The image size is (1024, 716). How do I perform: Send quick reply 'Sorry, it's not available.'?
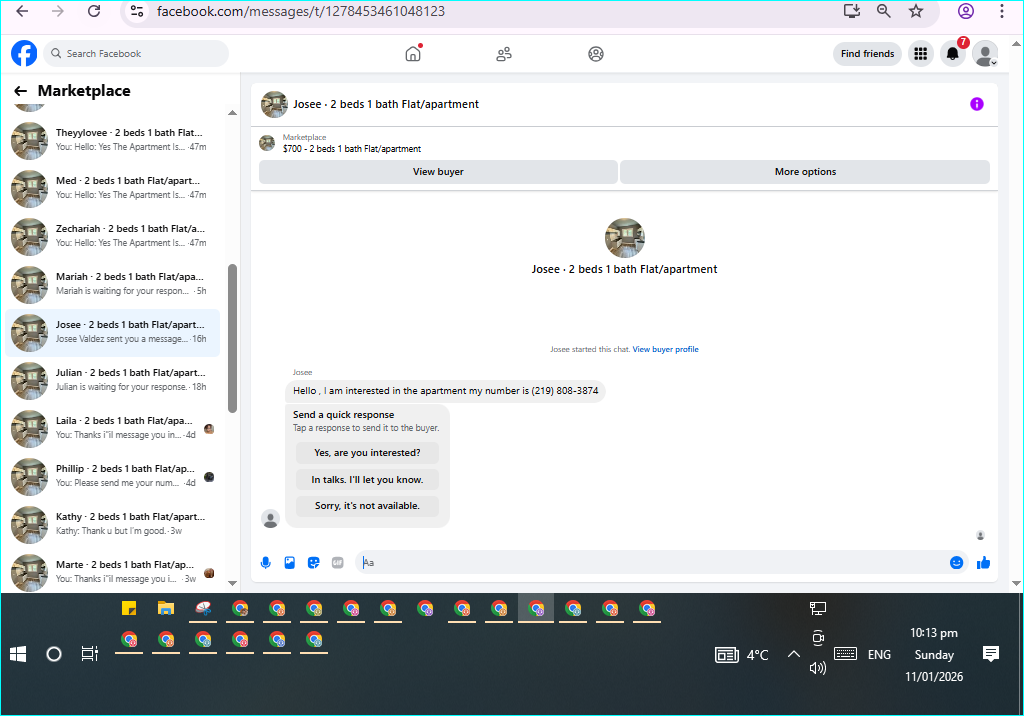[x=367, y=506]
